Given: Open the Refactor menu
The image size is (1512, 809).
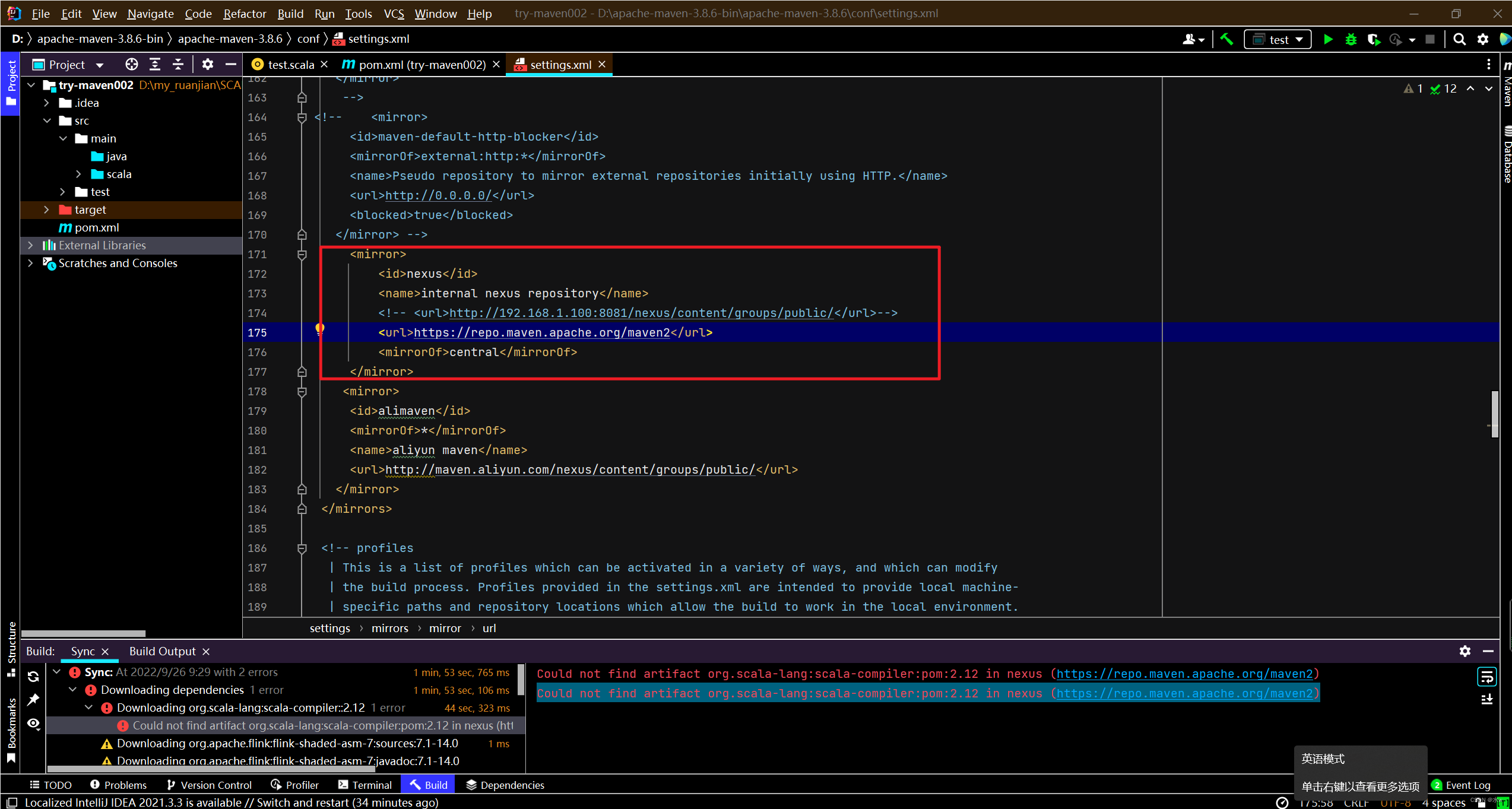Looking at the screenshot, I should [244, 13].
